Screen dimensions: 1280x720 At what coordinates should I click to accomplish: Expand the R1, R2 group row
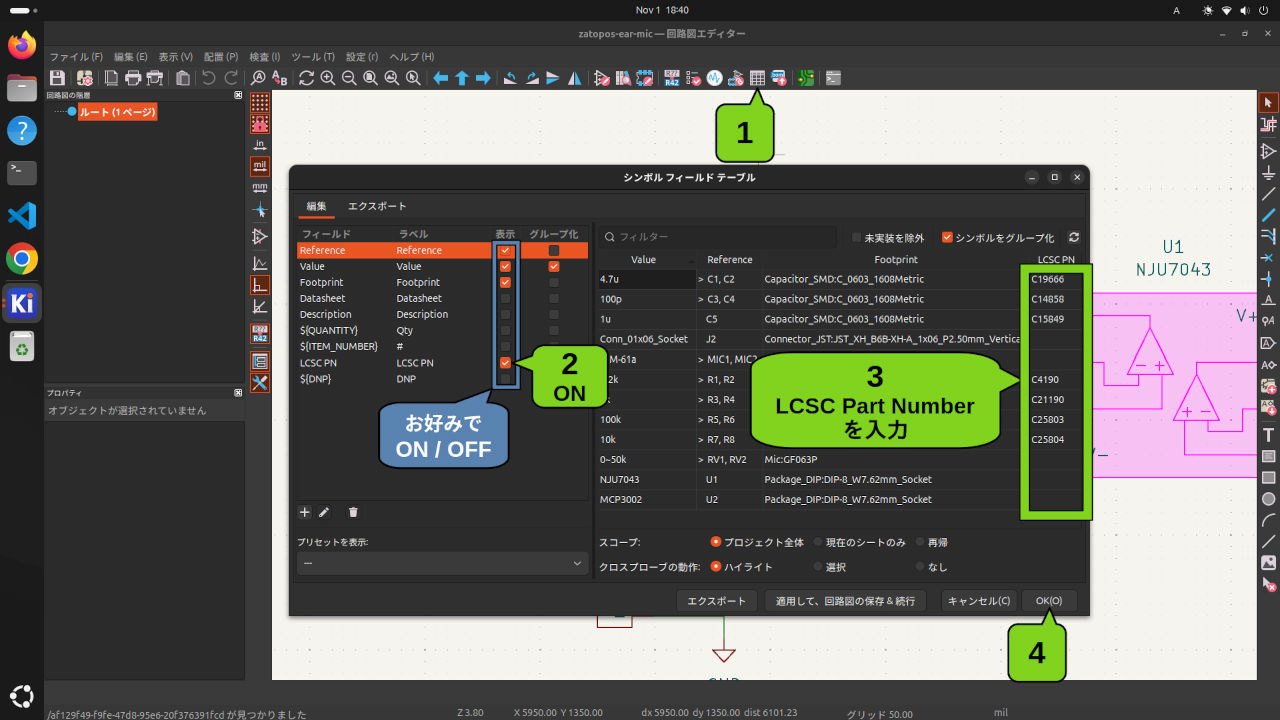coord(701,379)
